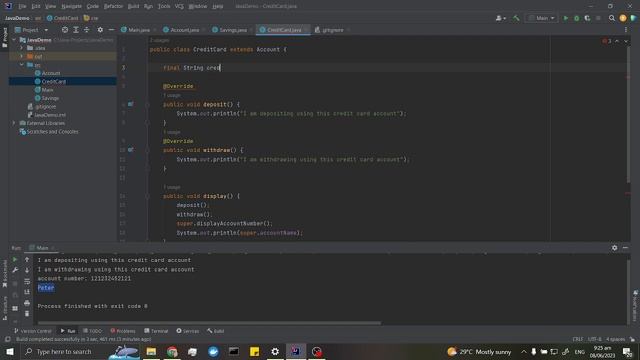Collapse the JavaDemo root node
The height and width of the screenshot is (360, 640).
point(15,40)
